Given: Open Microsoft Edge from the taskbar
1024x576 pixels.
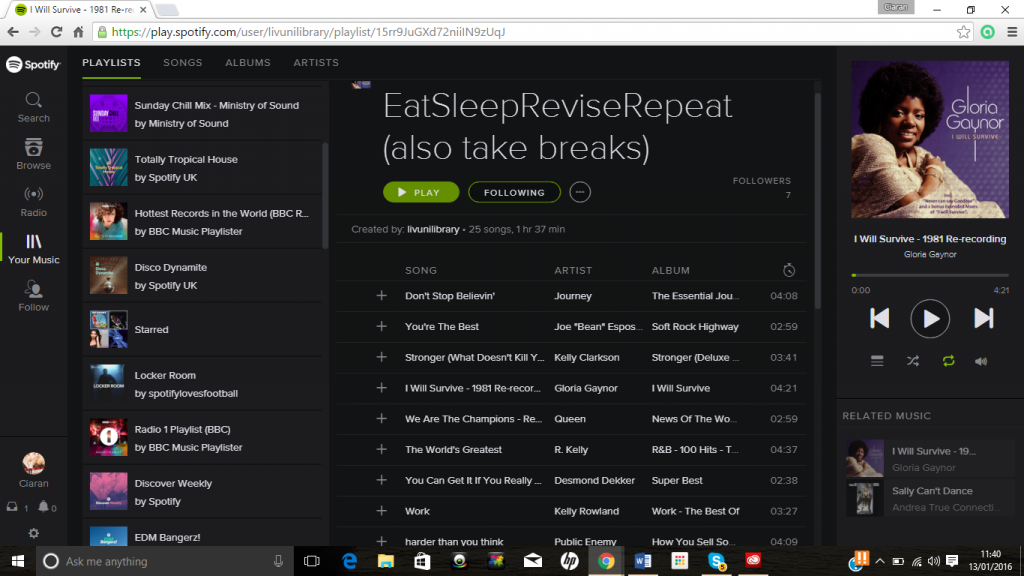Looking at the screenshot, I should 349,561.
